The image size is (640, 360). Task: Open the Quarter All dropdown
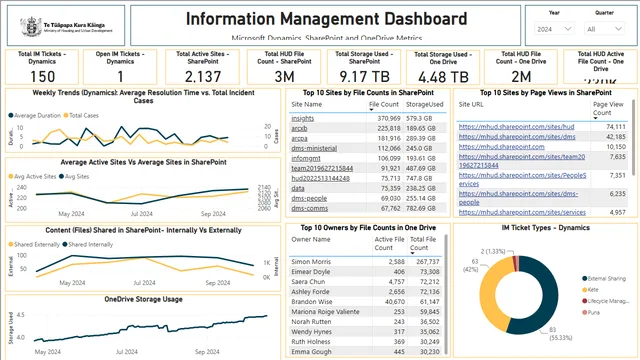604,29
